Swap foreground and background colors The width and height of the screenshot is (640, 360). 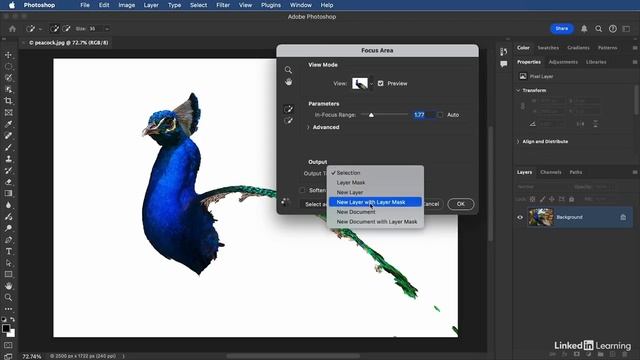[x=13, y=320]
